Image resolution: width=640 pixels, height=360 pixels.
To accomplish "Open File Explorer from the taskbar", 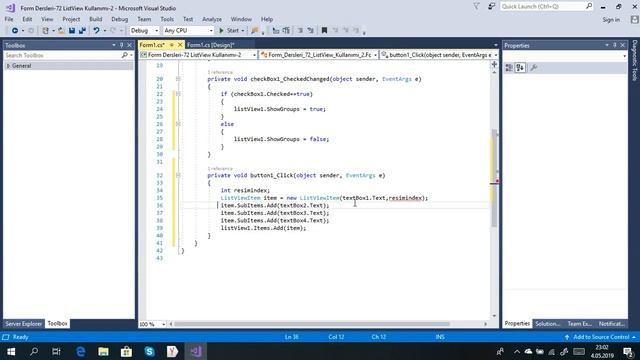I will point(103,351).
